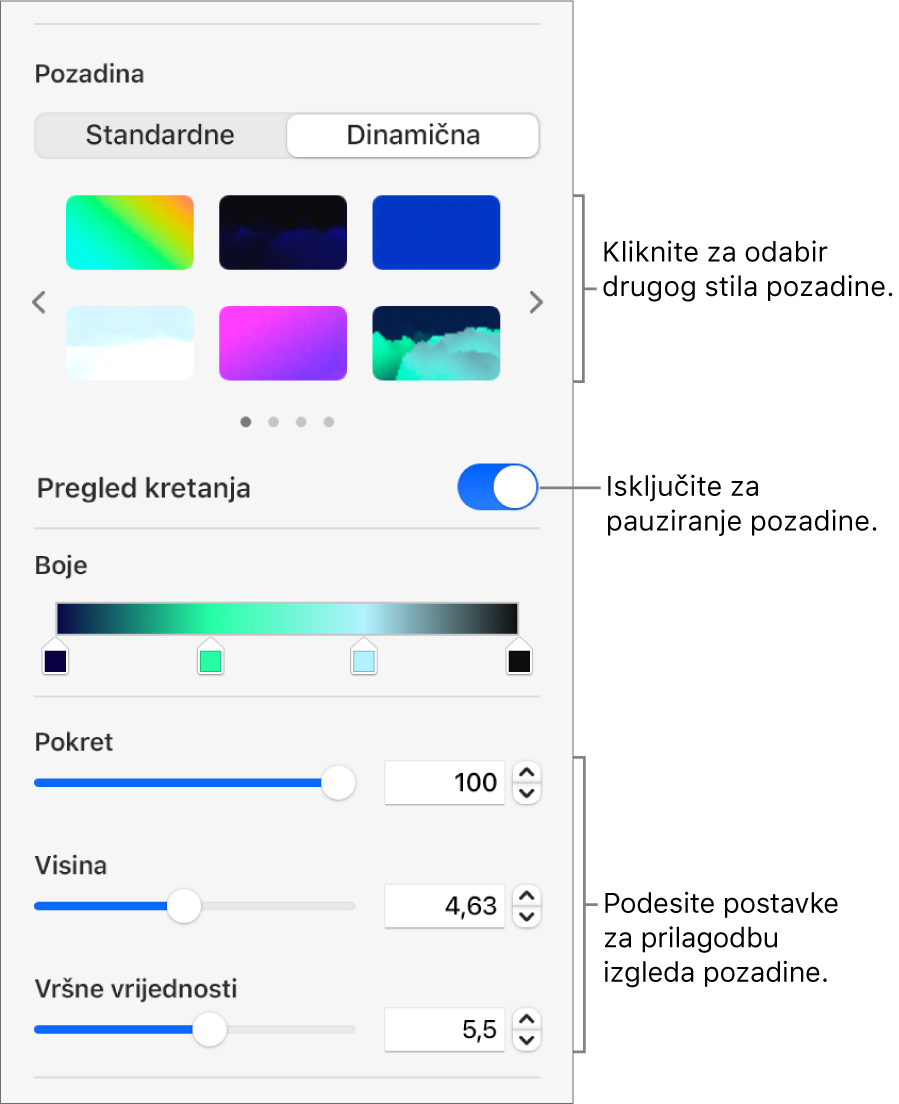
Task: Switch to the Dinamična tab
Action: (413, 135)
